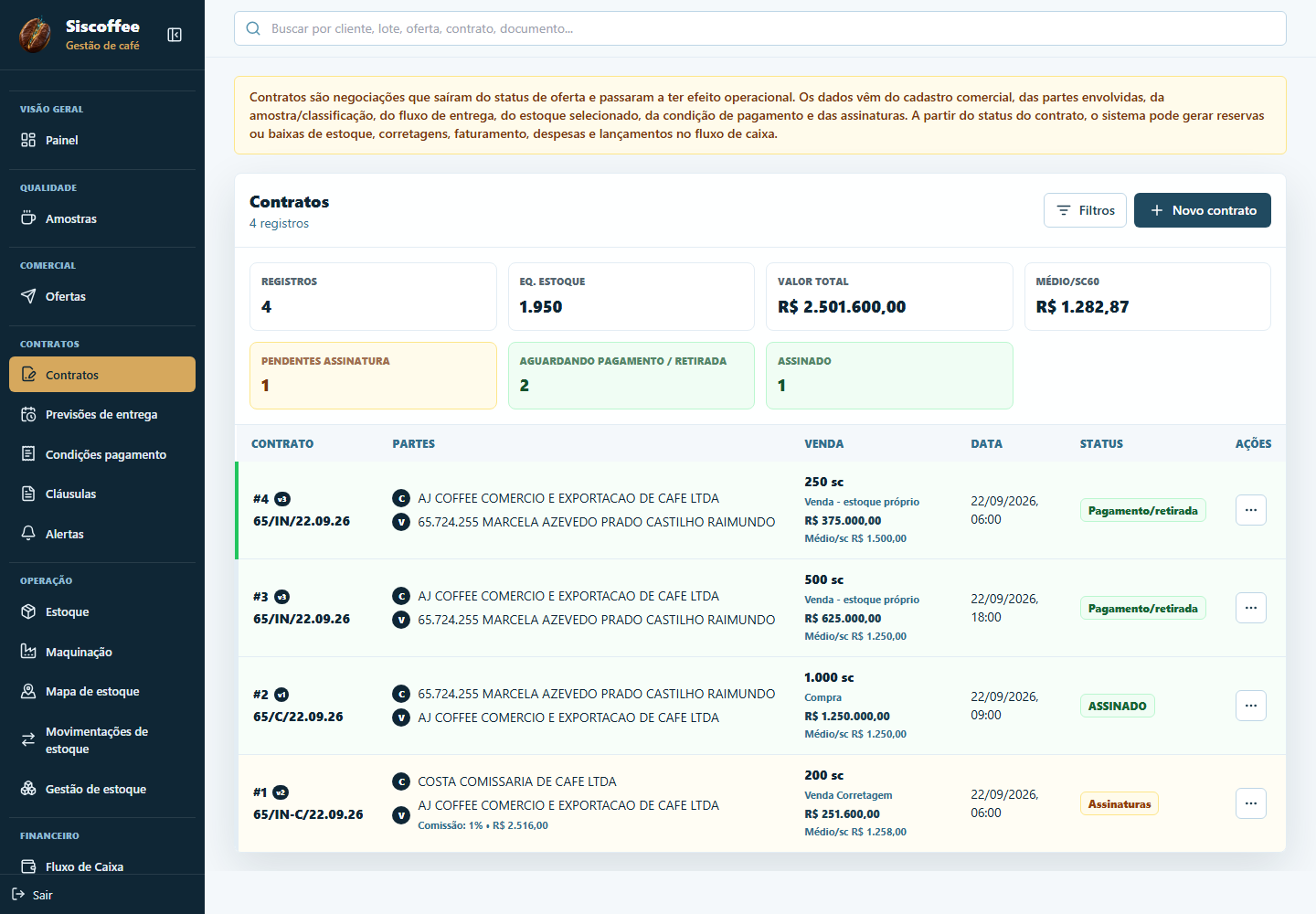
Task: Collapse the sidebar with the panel toggle icon
Action: [175, 35]
